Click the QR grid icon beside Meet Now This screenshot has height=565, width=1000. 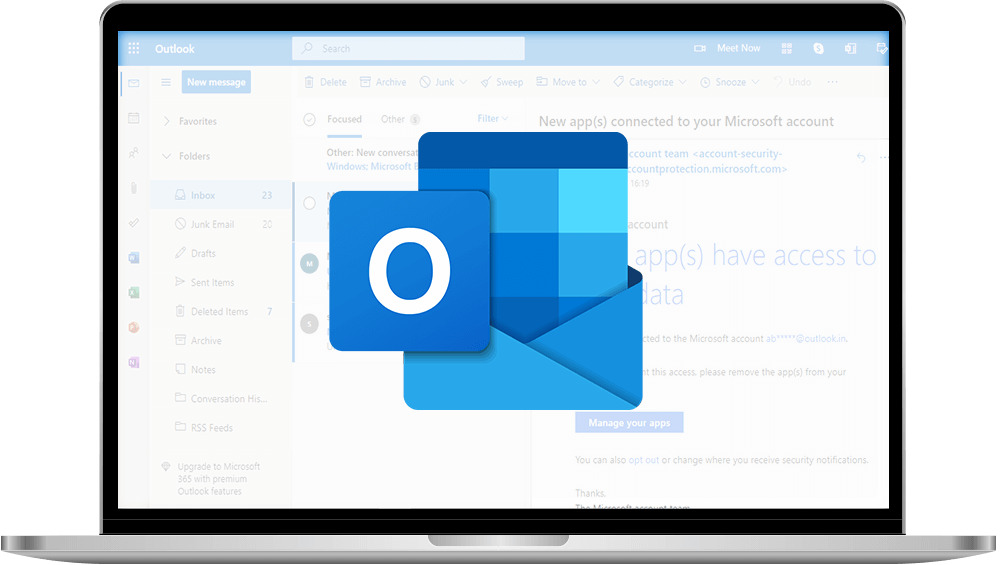tap(786, 48)
